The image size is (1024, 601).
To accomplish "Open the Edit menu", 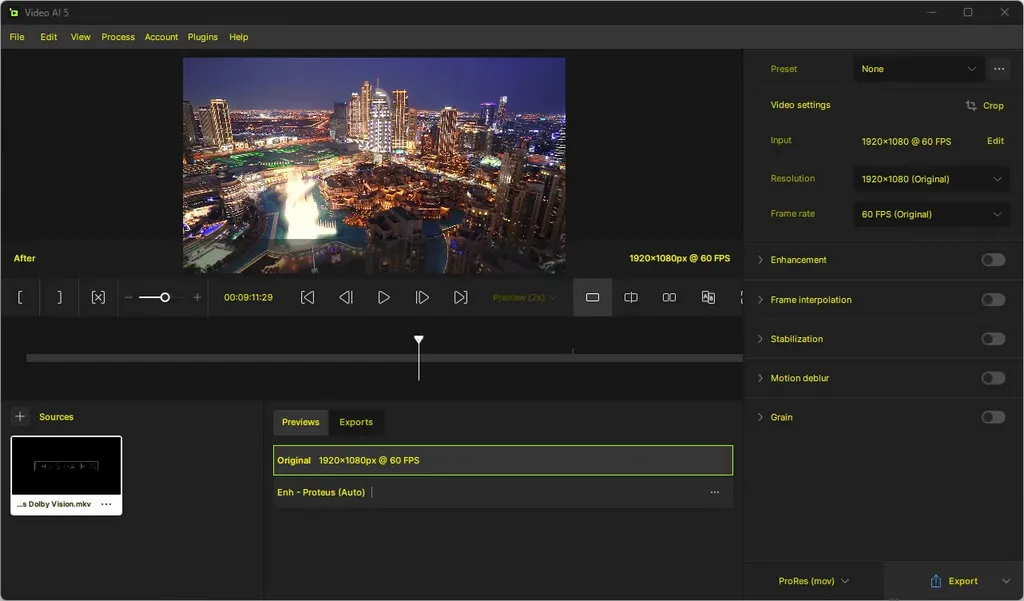I will click(x=48, y=37).
